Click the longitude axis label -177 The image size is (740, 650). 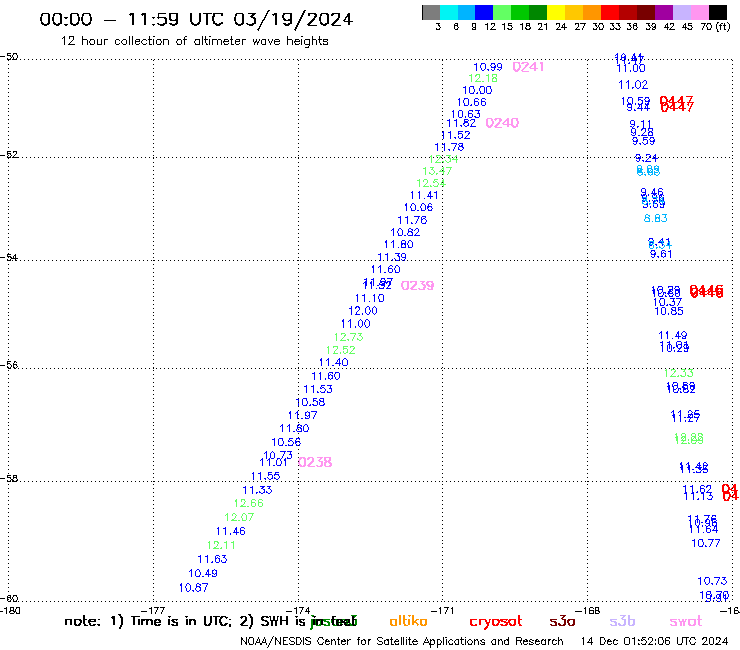tap(153, 610)
